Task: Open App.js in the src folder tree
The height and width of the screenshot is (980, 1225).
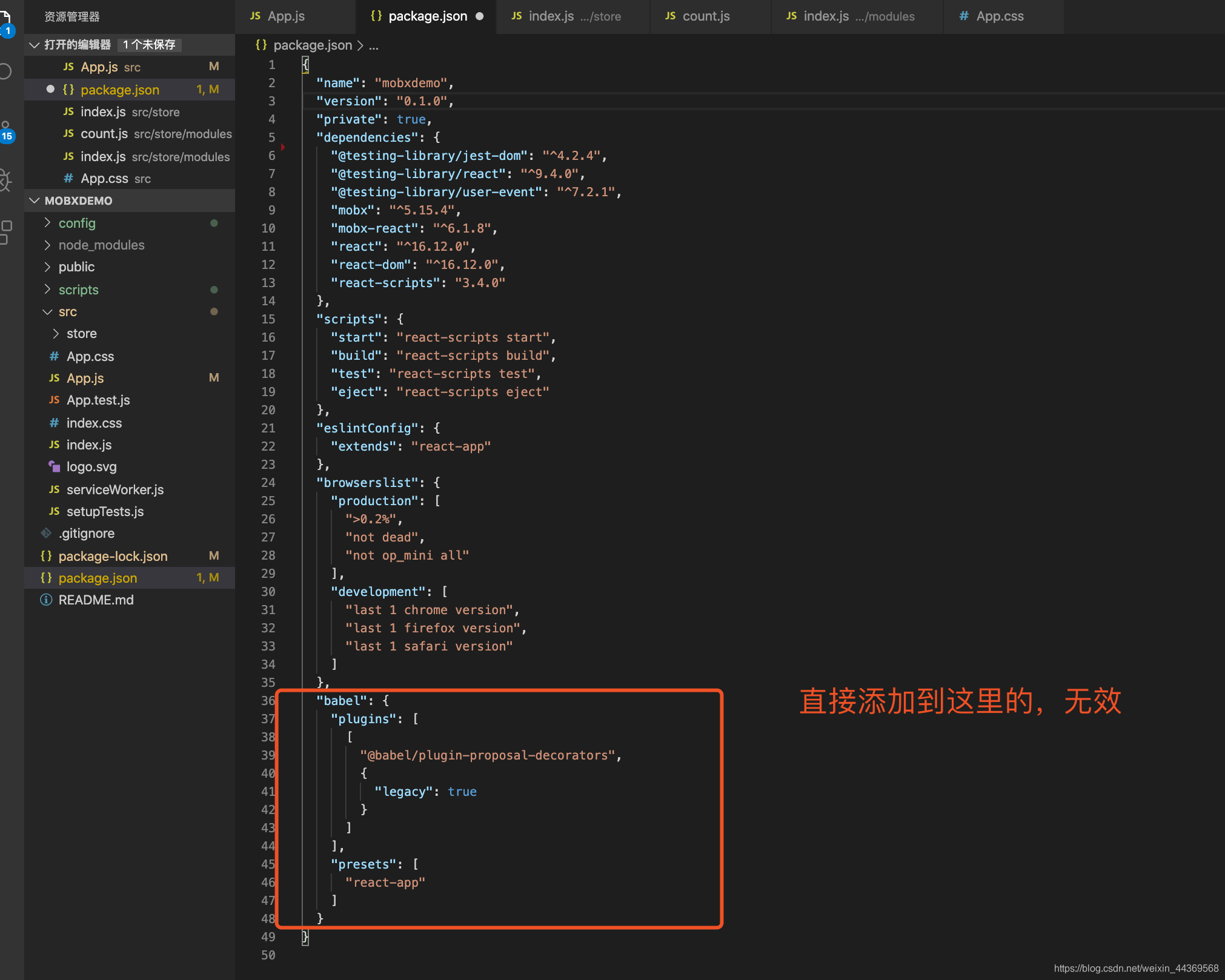Action: pos(130,378)
